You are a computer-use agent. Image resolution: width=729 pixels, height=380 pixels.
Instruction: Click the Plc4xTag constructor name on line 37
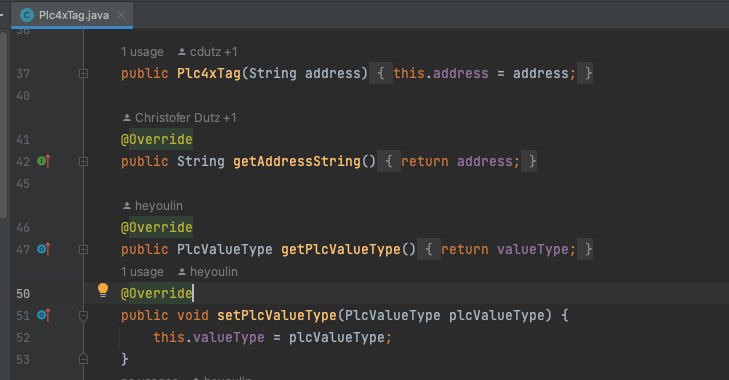click(209, 73)
